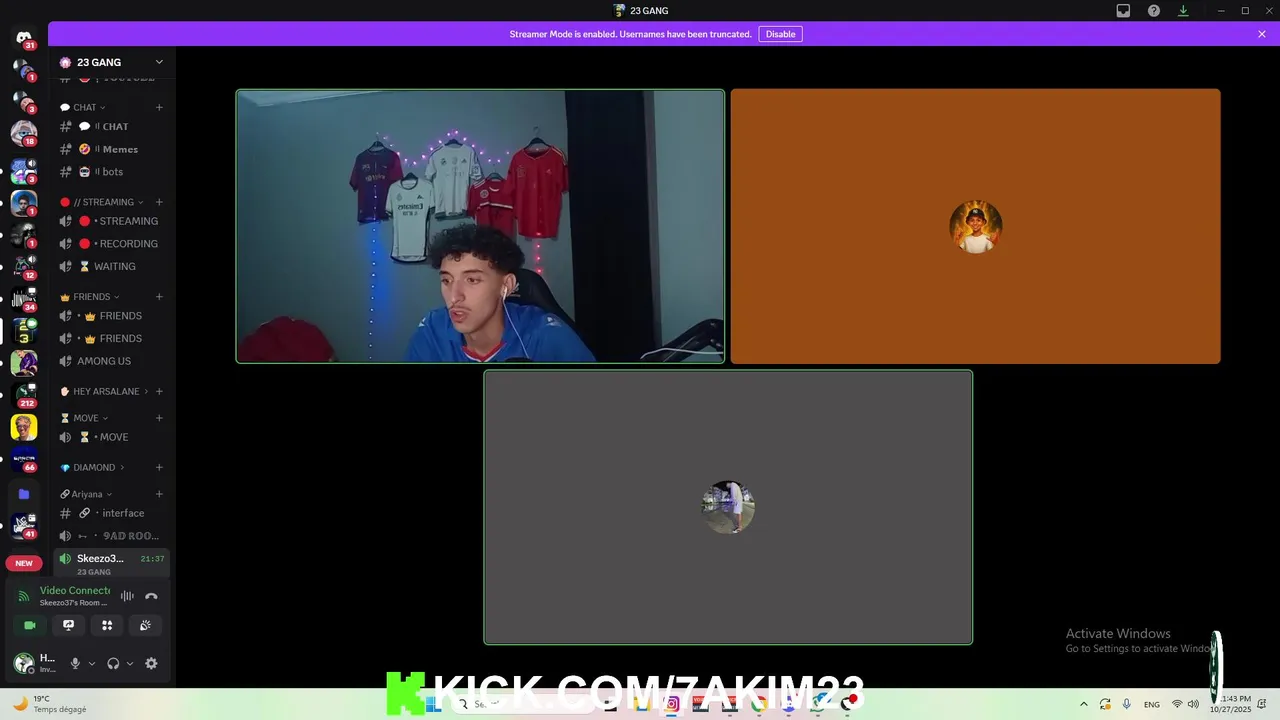
Task: Create channel in HEY ARSALANE category
Action: click(159, 391)
